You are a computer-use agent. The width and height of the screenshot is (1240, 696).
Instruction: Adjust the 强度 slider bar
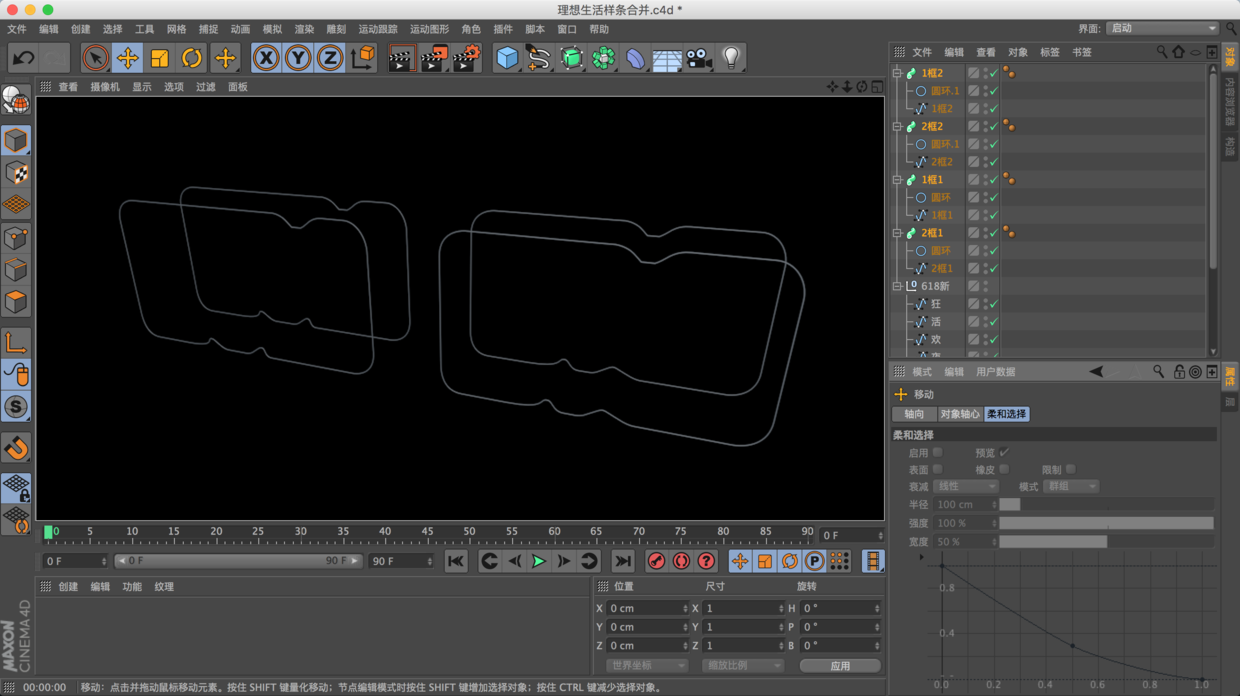[x=1106, y=523]
